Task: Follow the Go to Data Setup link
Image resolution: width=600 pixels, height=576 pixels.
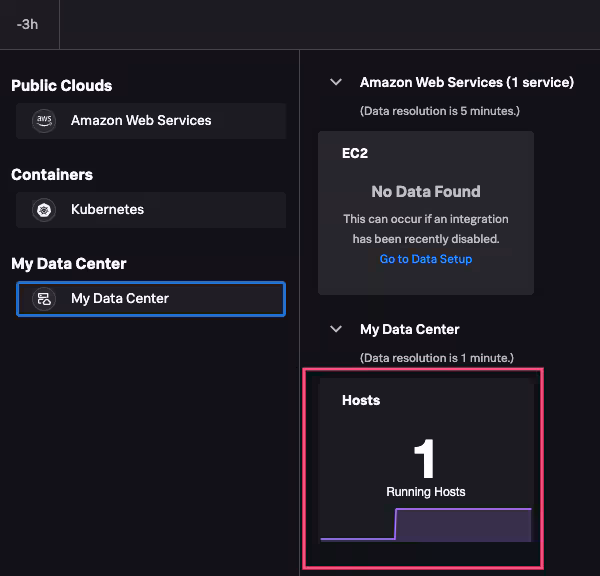Action: pos(425,259)
